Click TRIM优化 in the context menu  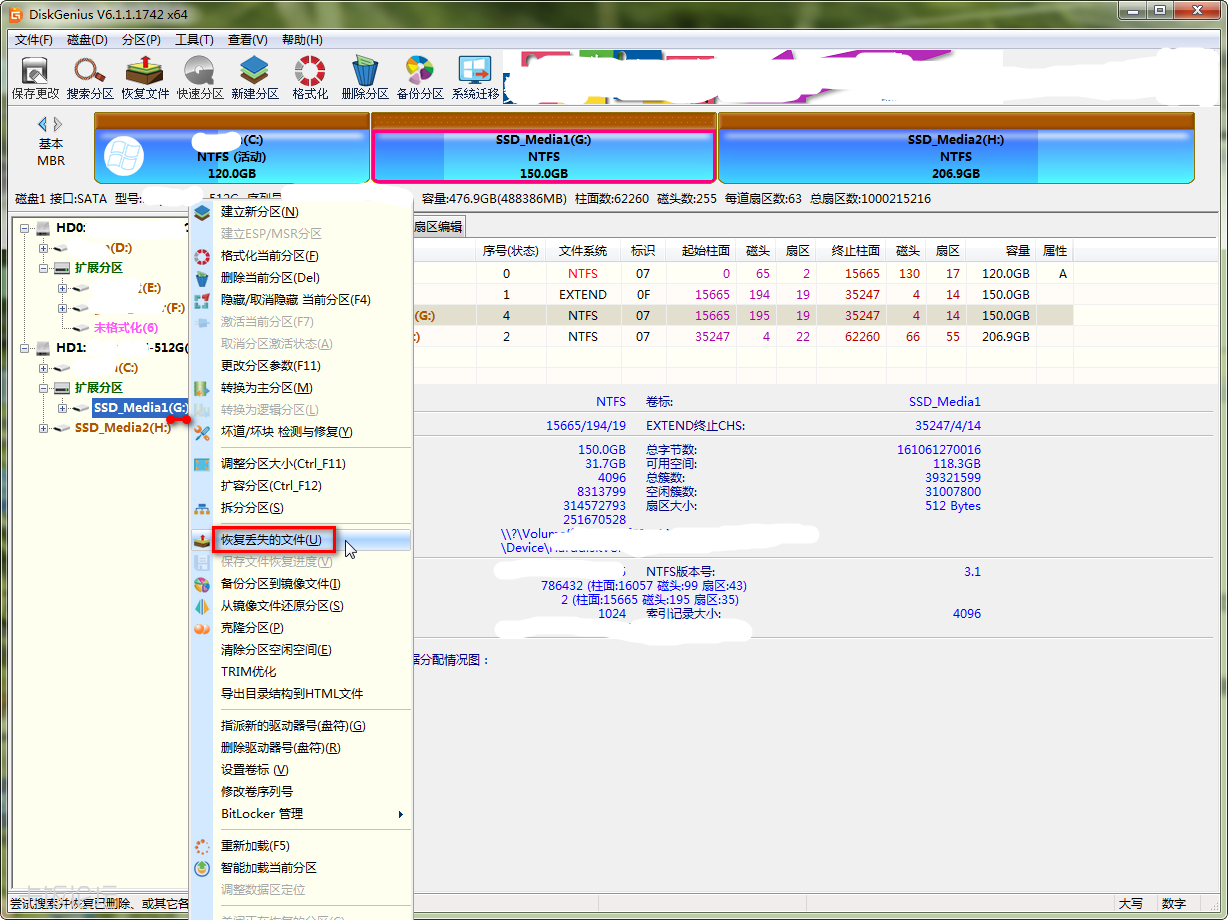coord(301,672)
